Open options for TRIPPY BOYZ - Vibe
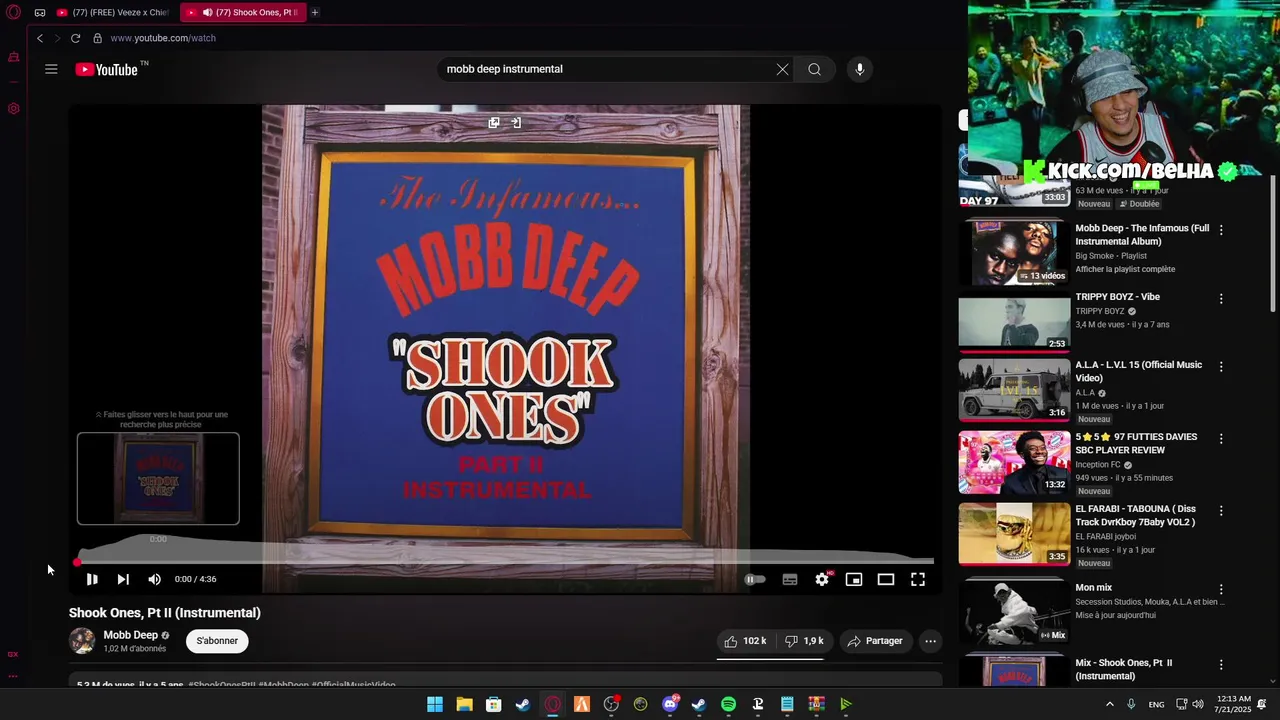 point(1221,298)
